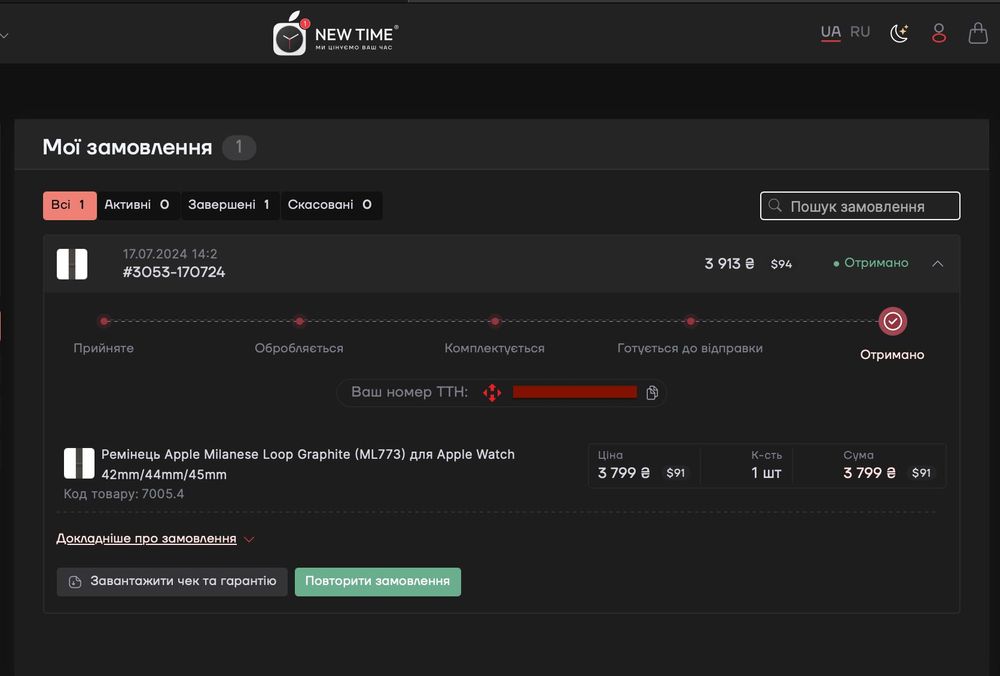This screenshot has width=1000, height=676.
Task: Toggle dark mode moon icon
Action: (x=899, y=33)
